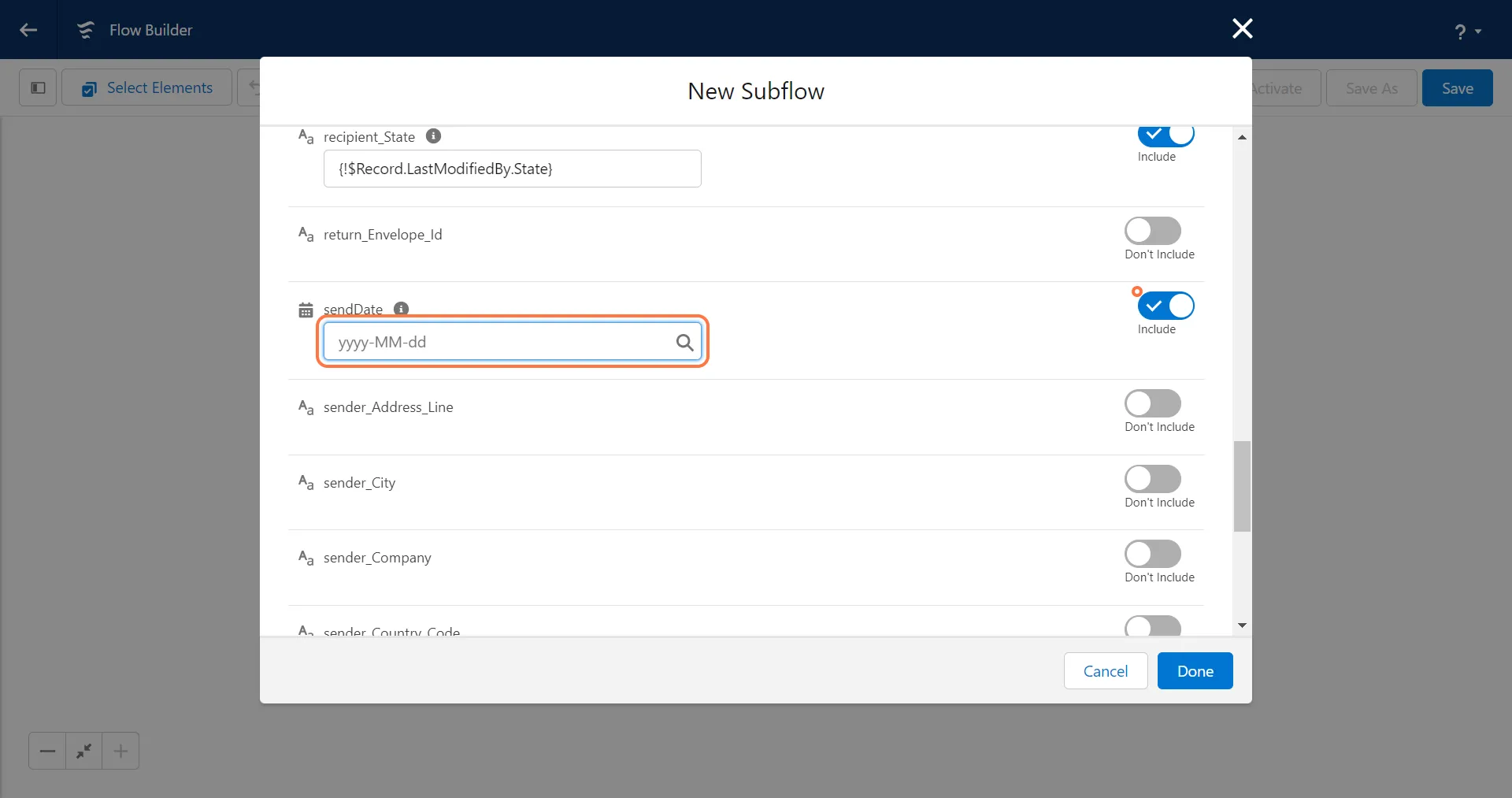Click the search magnifier in sendDate field
Viewport: 1512px width, 798px height.
684,342
